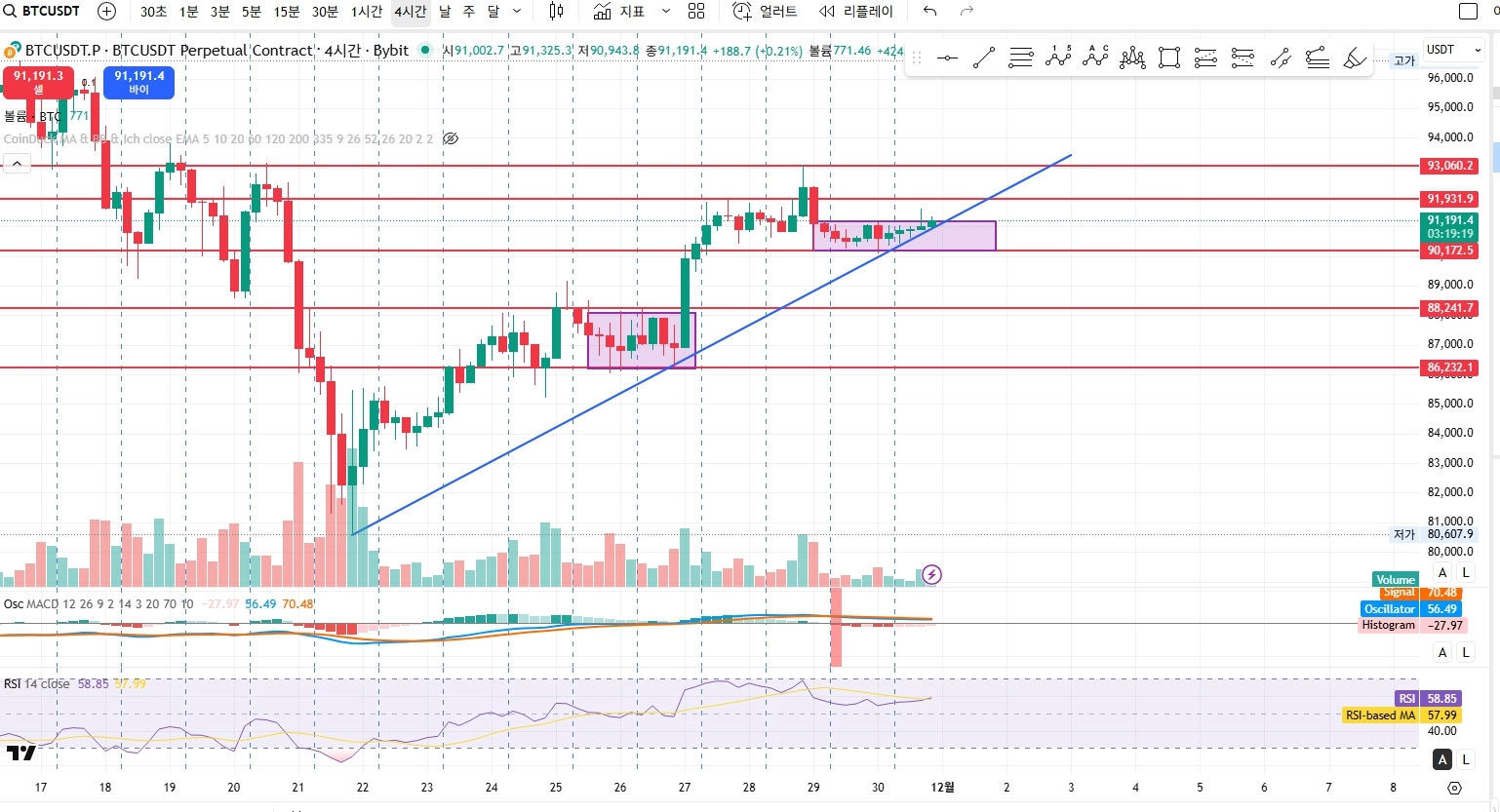Click the 86,232.1 price line label
Screen dimensions: 1500x812
[x=1451, y=367]
